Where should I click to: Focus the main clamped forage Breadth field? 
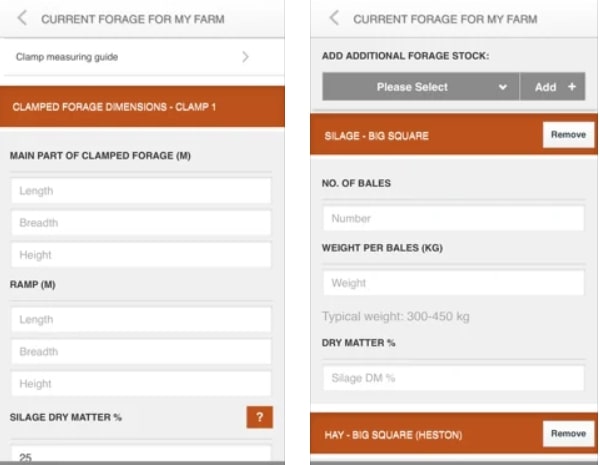pos(141,223)
